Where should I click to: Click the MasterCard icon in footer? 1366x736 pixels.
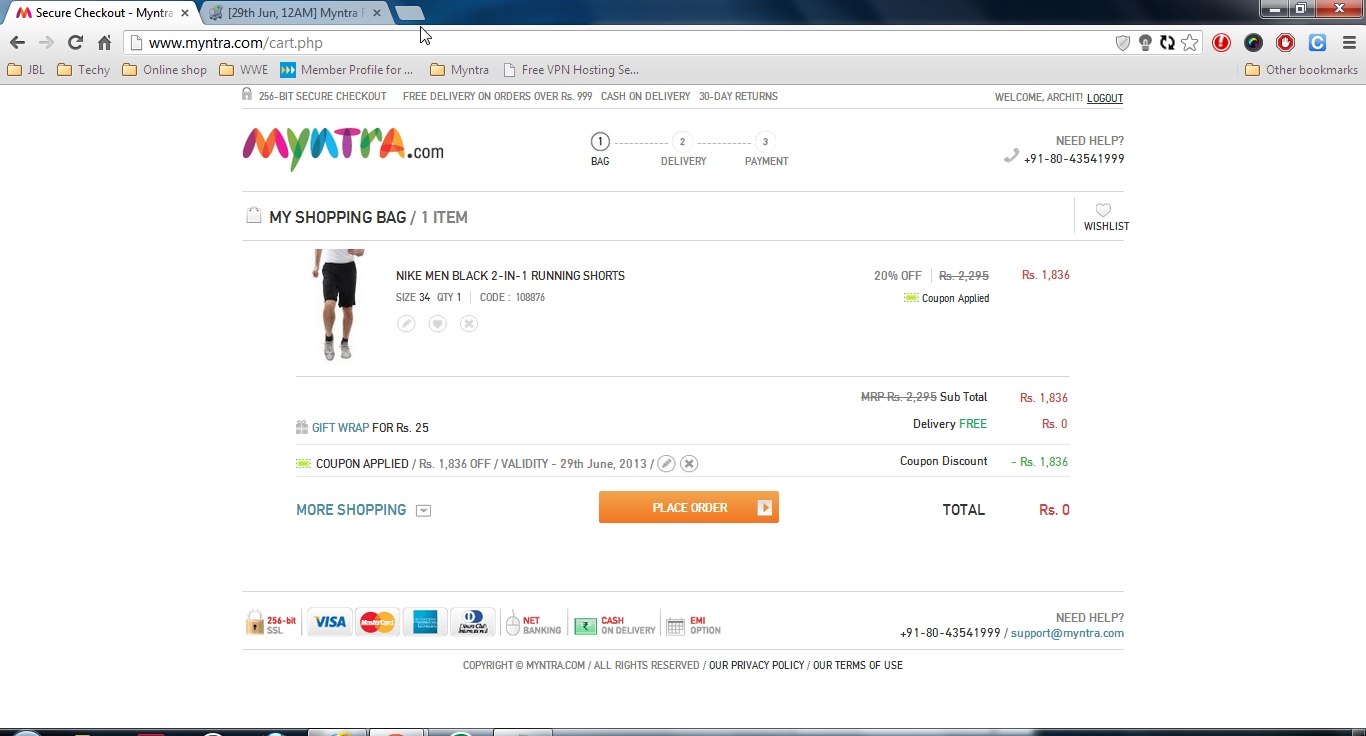[x=377, y=621]
